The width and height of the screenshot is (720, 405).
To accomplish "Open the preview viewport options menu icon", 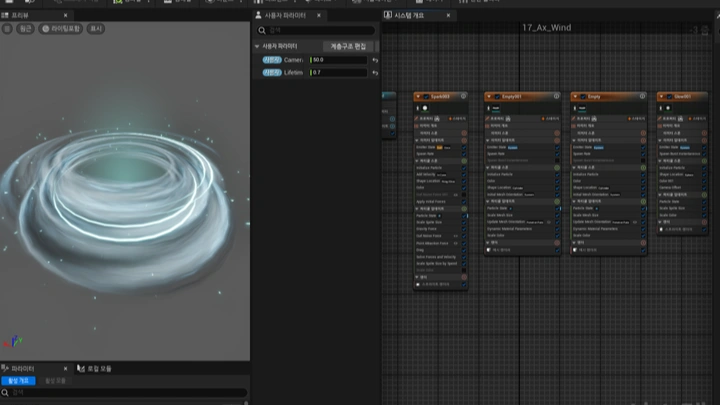I will pyautogui.click(x=9, y=29).
